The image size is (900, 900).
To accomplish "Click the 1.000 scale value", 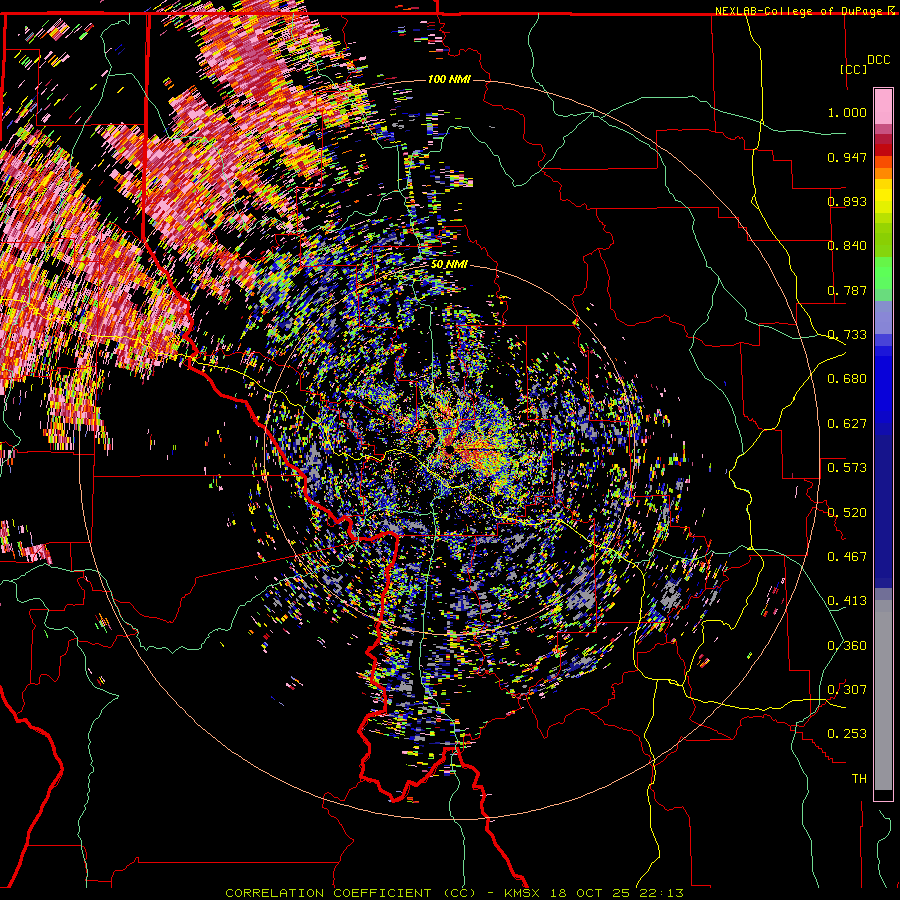I will pos(847,112).
